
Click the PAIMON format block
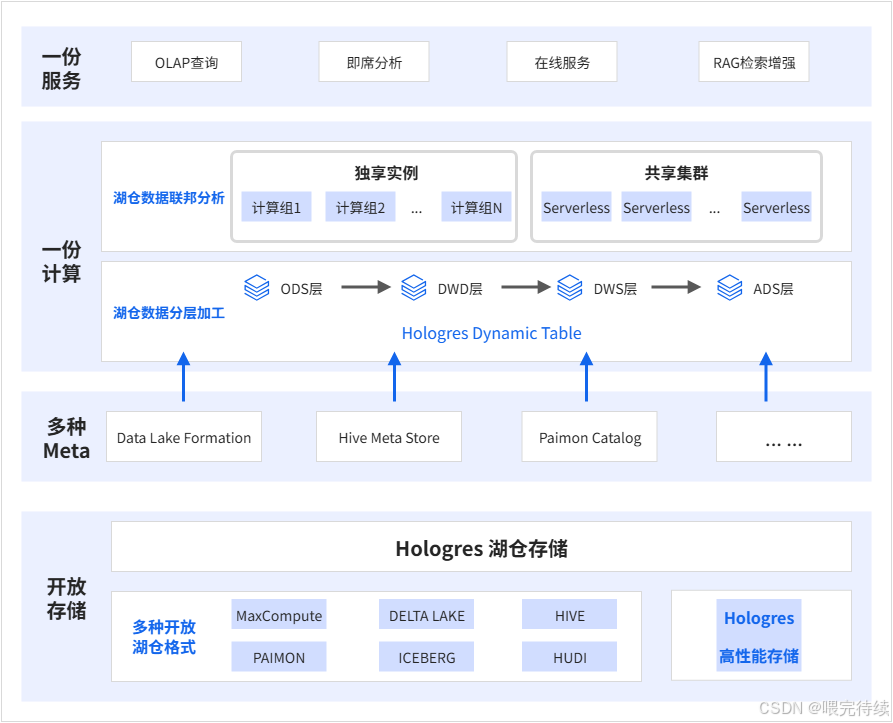[279, 656]
